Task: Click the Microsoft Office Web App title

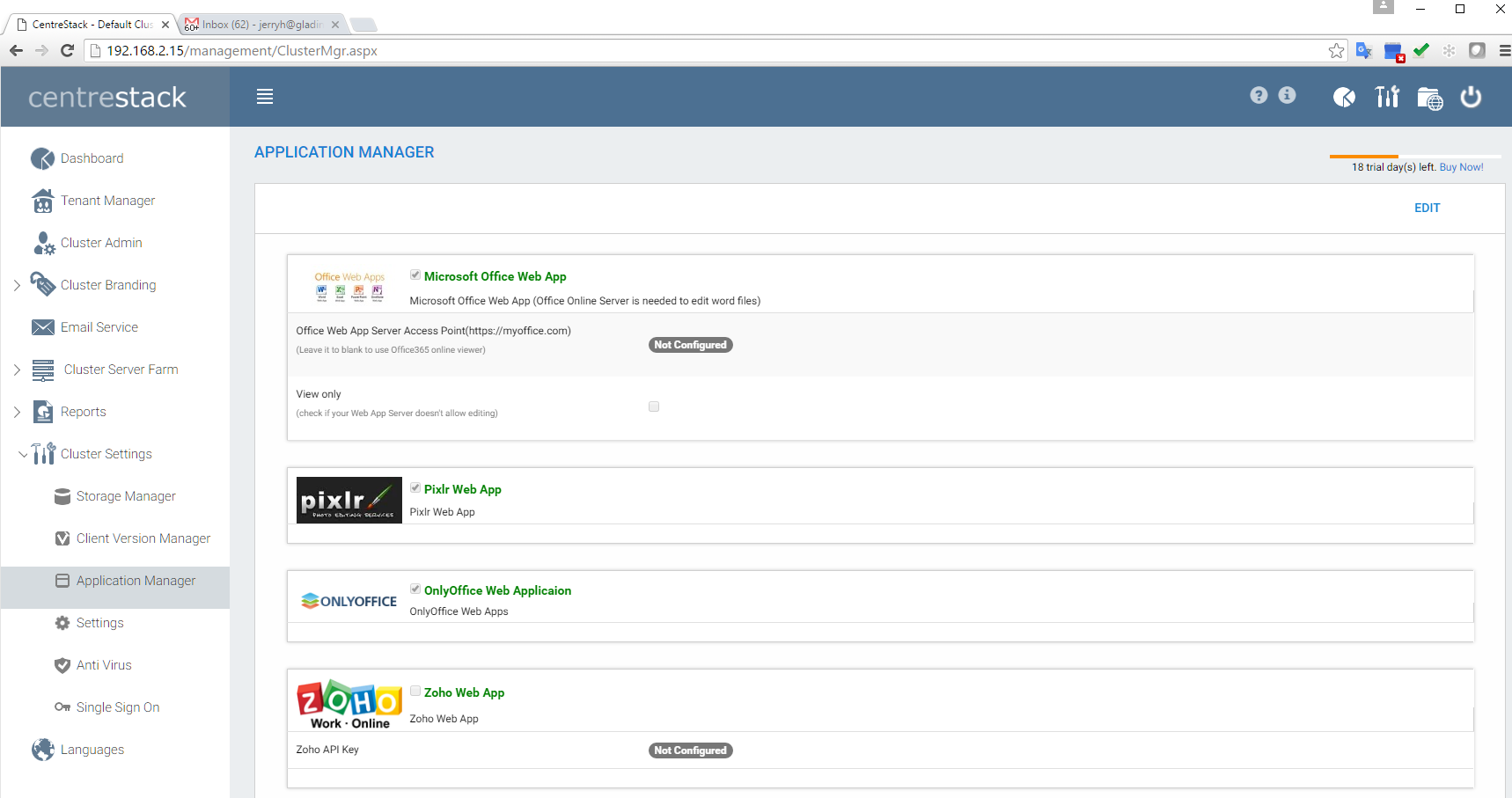Action: point(495,276)
